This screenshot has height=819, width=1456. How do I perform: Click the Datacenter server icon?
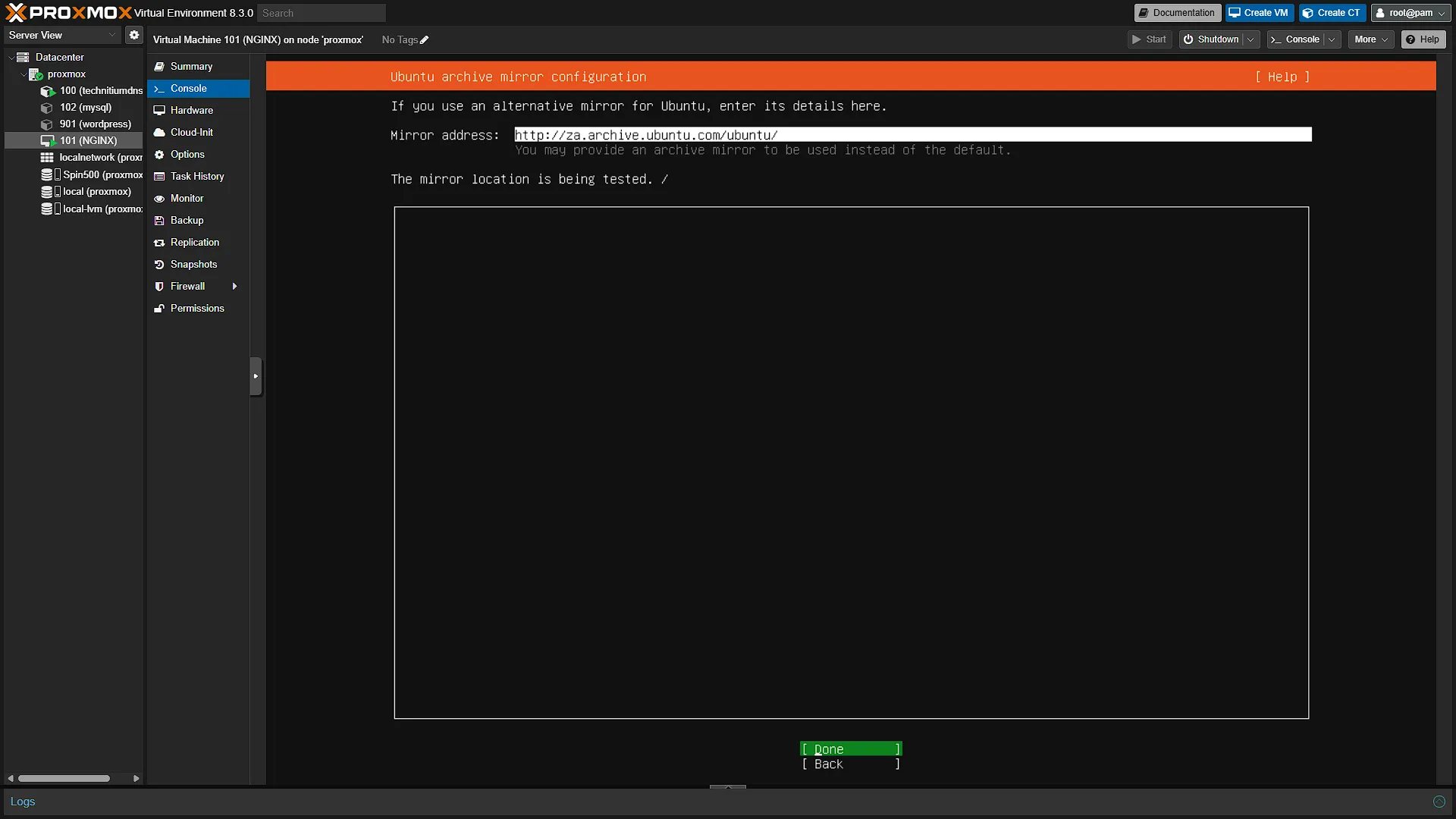[x=23, y=57]
